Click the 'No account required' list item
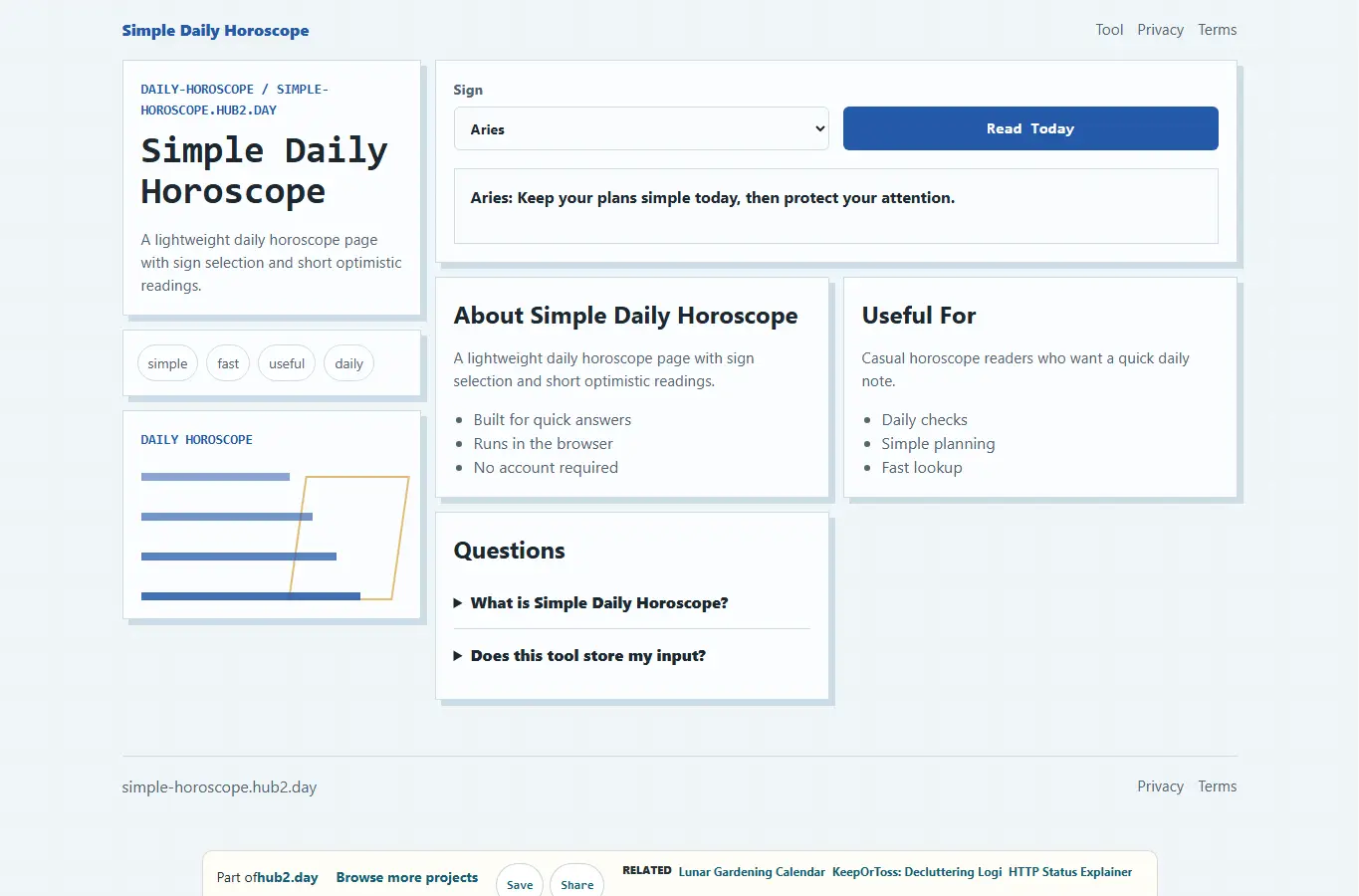1359x896 pixels. coord(546,468)
